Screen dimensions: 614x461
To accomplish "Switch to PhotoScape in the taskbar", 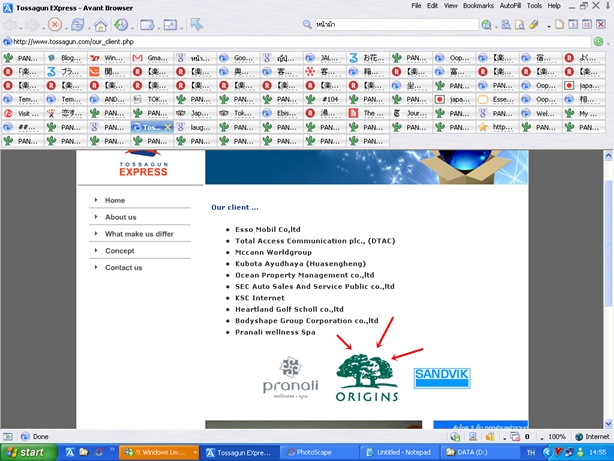I will pyautogui.click(x=319, y=452).
